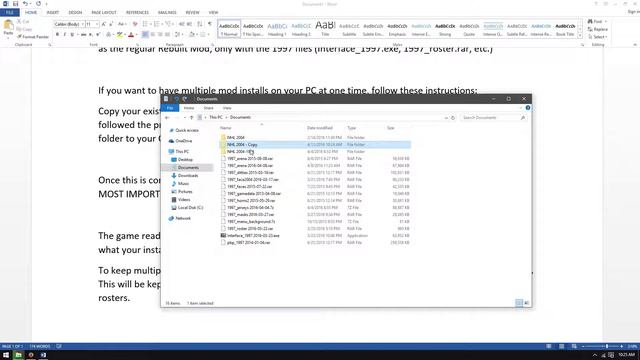Open the Share tab in File Explorer
This screenshot has height=360, width=640.
pyautogui.click(x=208, y=108)
